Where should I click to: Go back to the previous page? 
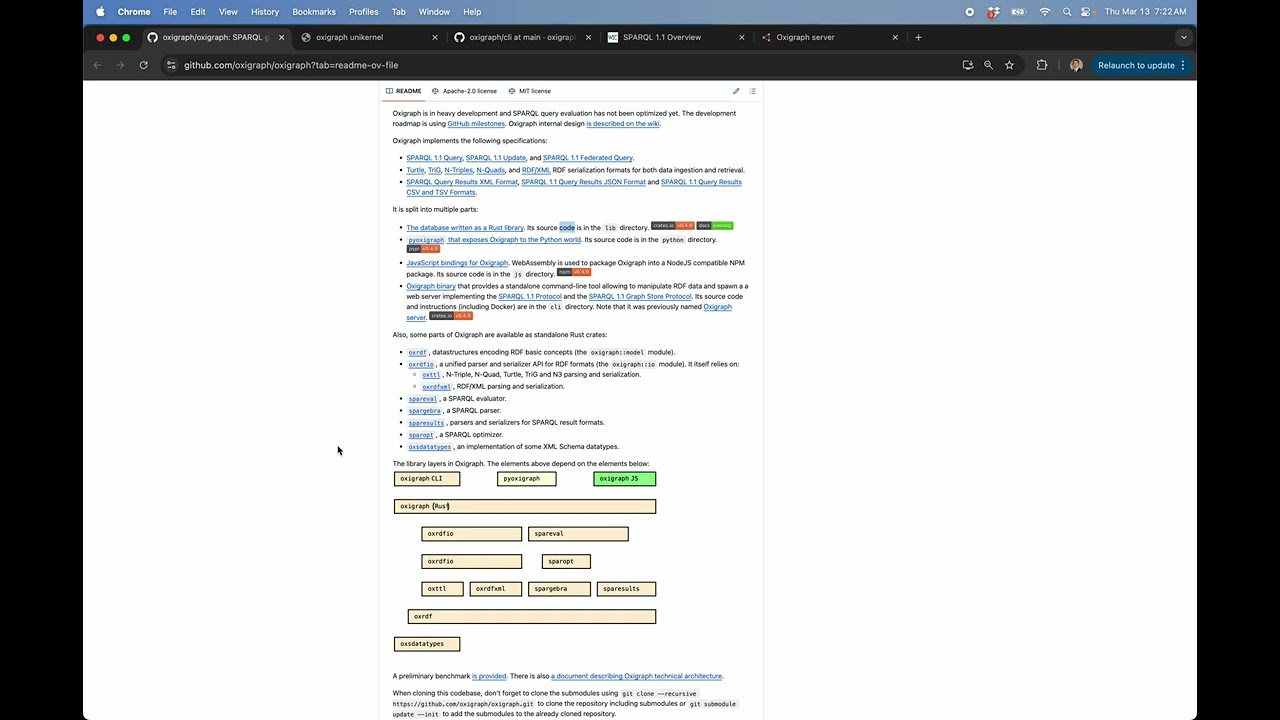[x=97, y=65]
